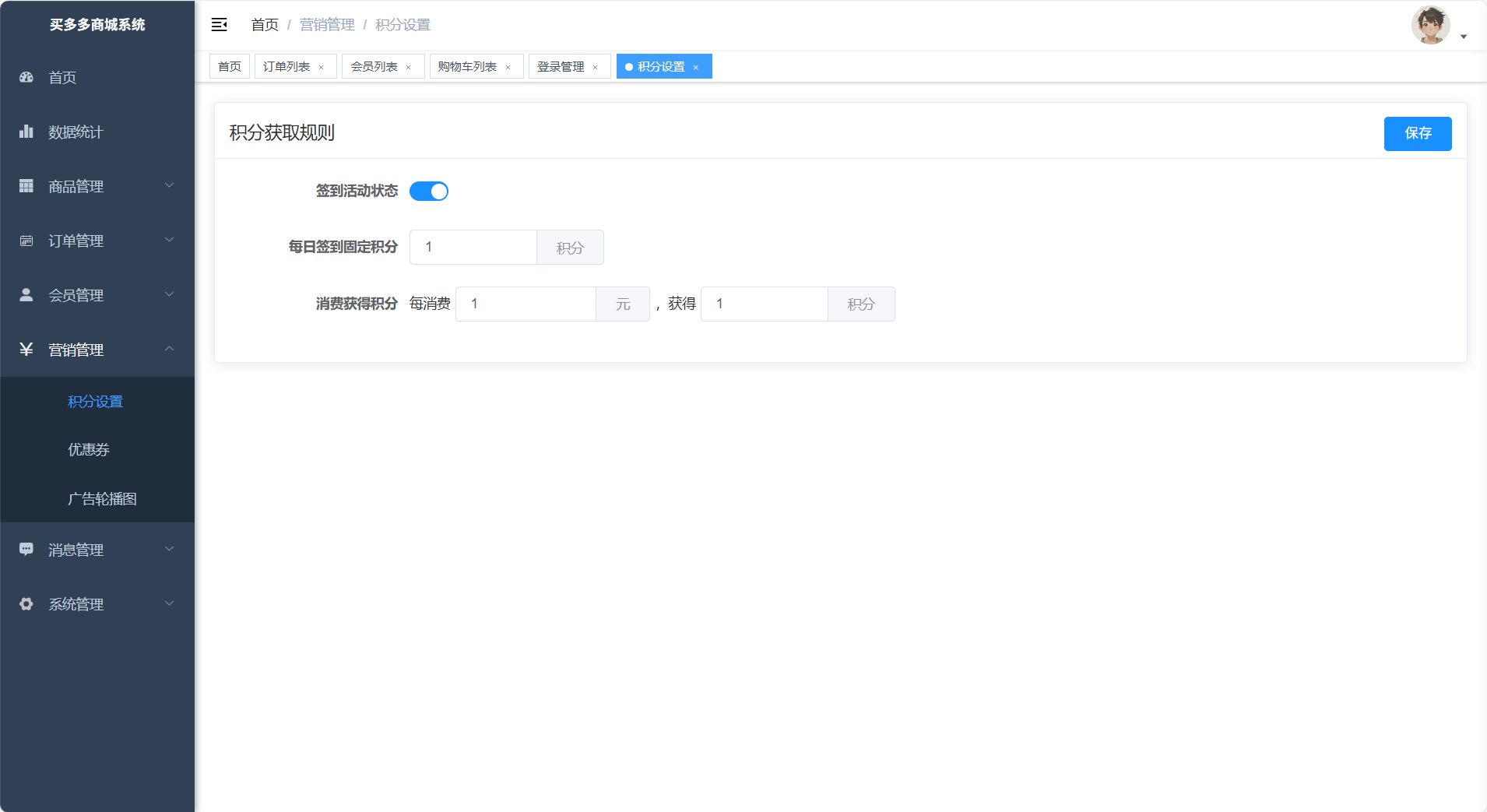The height and width of the screenshot is (812, 1487).
Task: Click the sidebar collapse hamburger icon
Action: [x=220, y=25]
